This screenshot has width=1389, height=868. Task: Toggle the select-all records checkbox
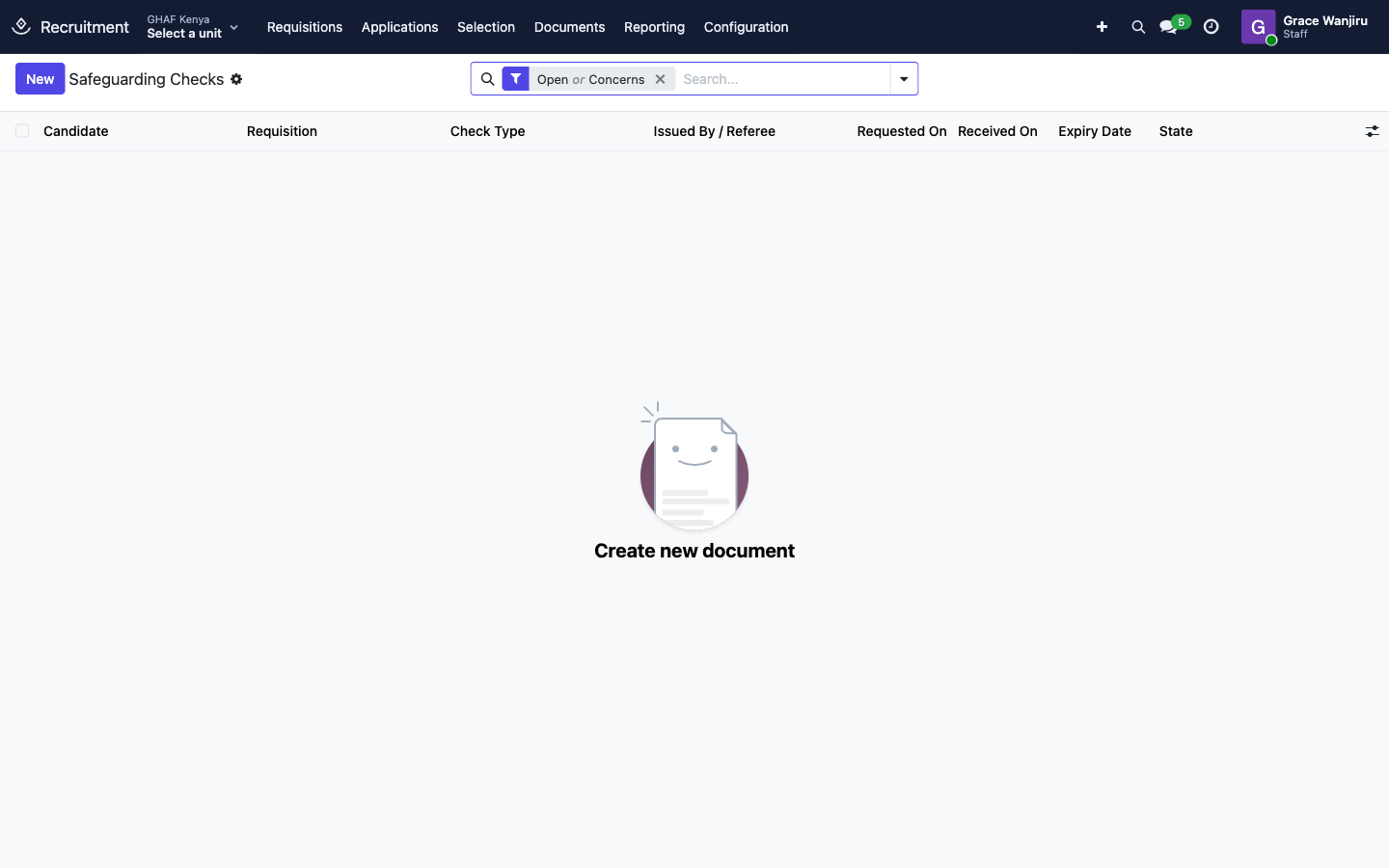22,131
